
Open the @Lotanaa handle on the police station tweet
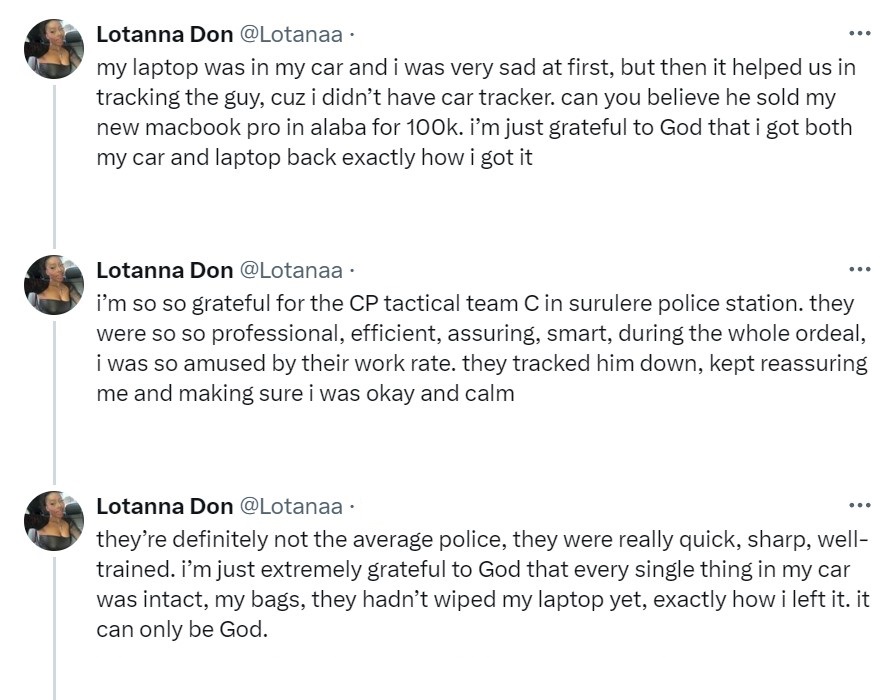click(x=291, y=271)
